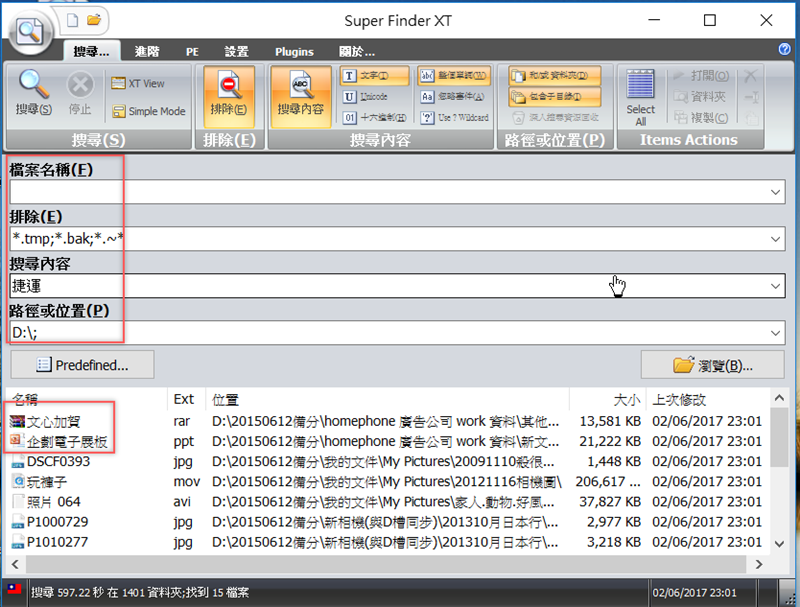Toggle the include folders (D) option
The width and height of the screenshot is (800, 607).
(555, 76)
